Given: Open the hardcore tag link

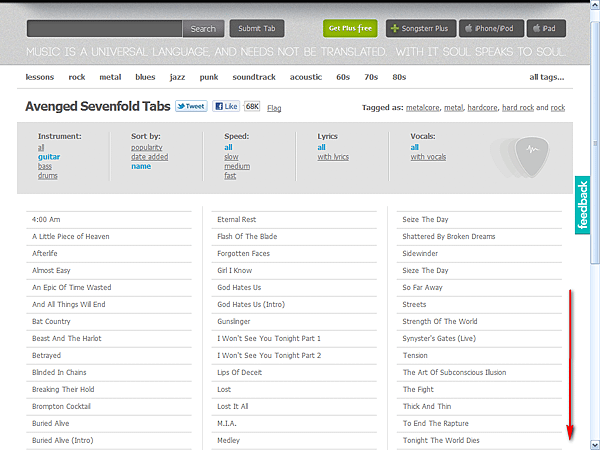Looking at the screenshot, I should pos(483,108).
